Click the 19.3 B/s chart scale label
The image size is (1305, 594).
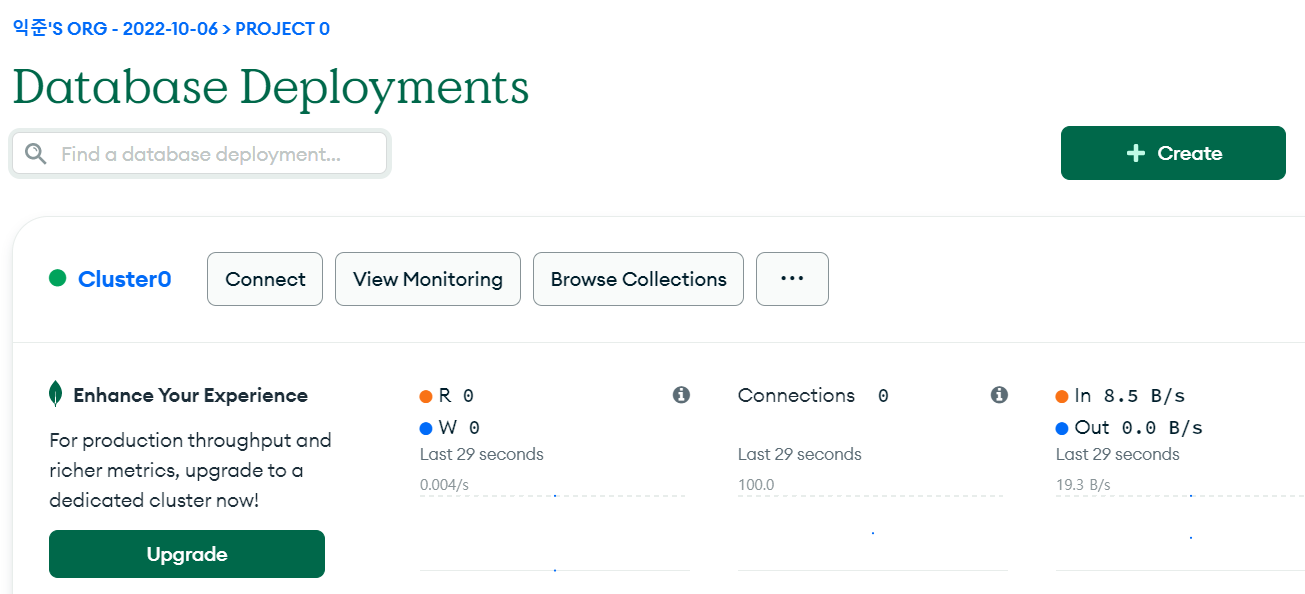(x=1083, y=485)
